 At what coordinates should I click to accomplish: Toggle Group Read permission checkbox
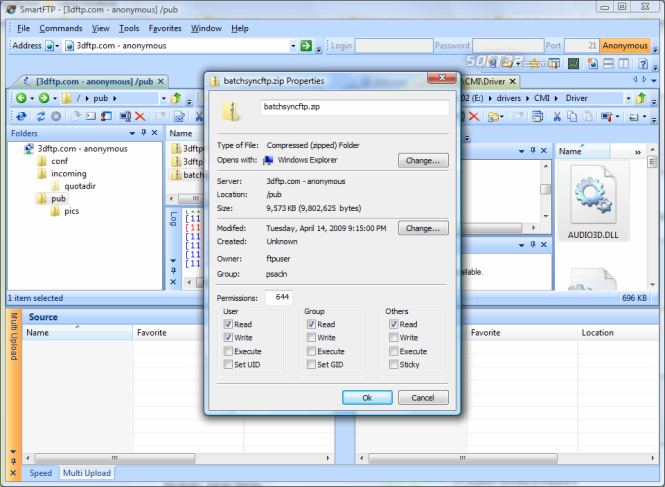(x=311, y=324)
